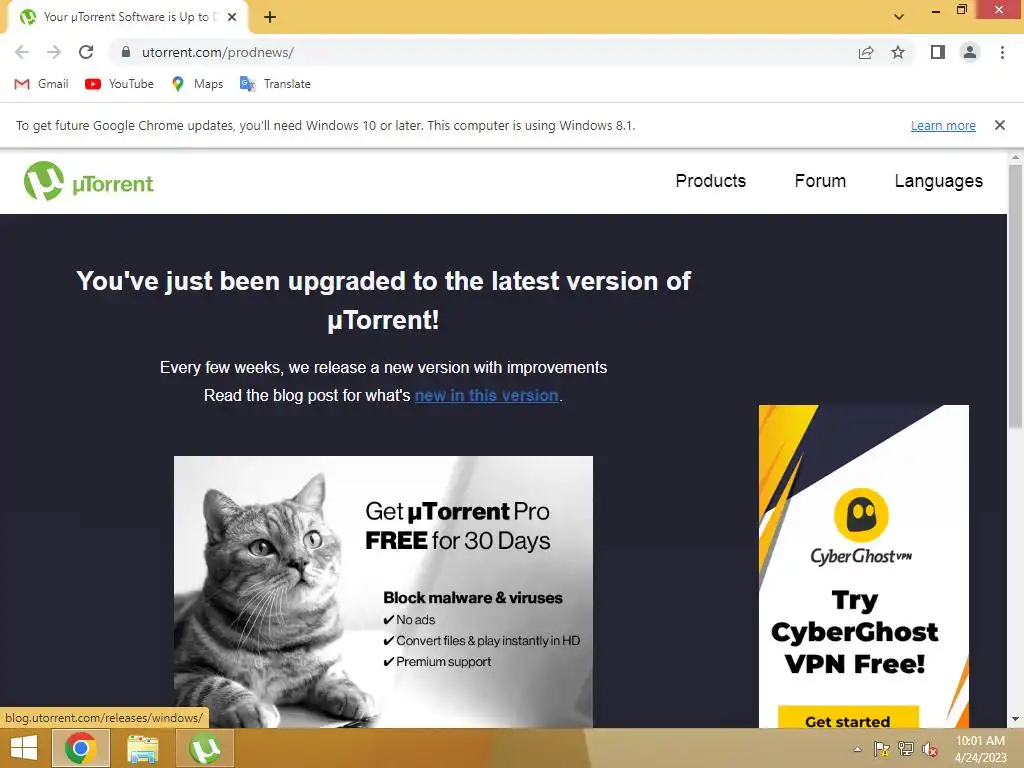Click the browser forward arrow
The image size is (1024, 768).
click(x=54, y=52)
